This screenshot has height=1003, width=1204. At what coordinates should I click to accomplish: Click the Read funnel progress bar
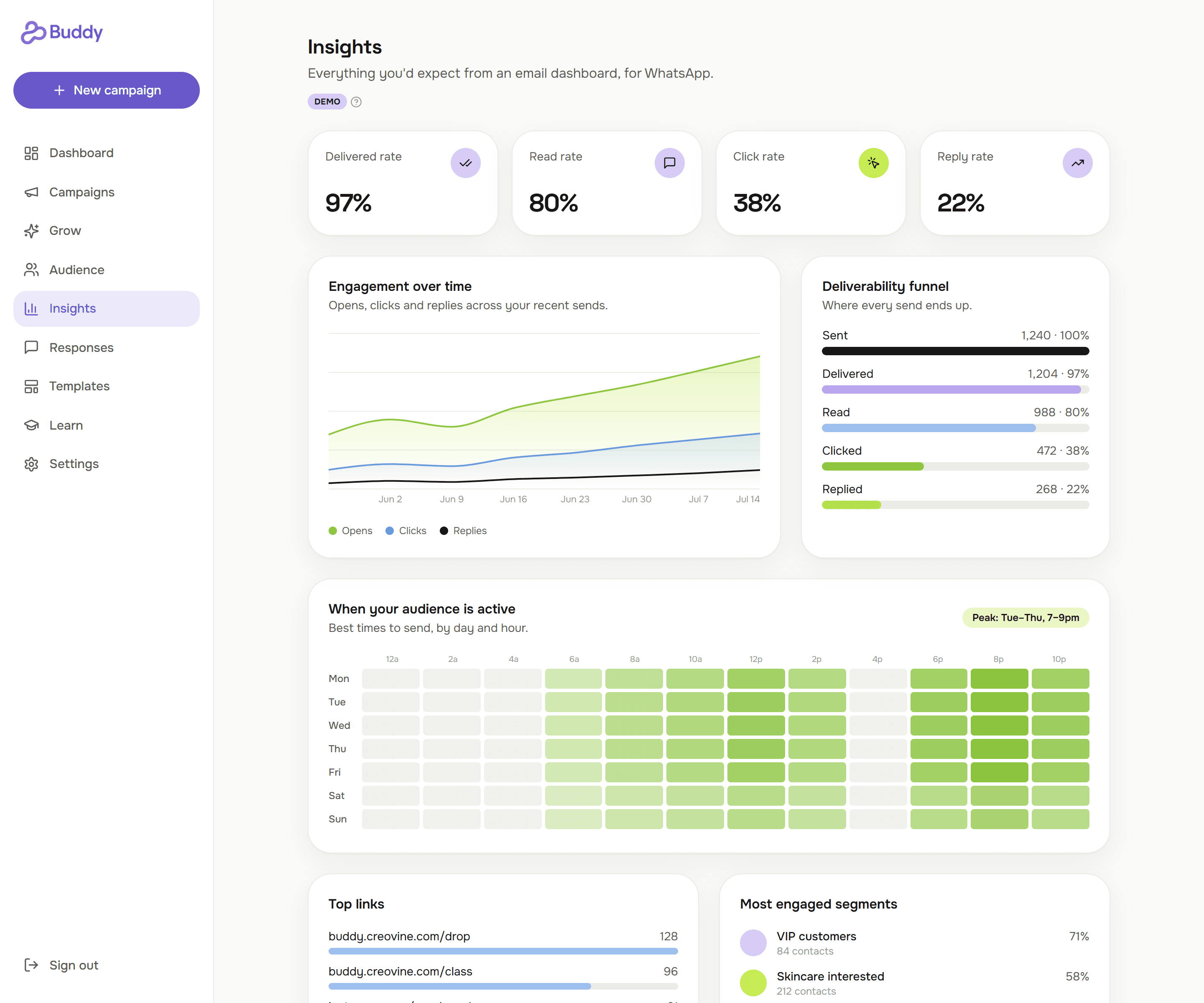click(956, 428)
